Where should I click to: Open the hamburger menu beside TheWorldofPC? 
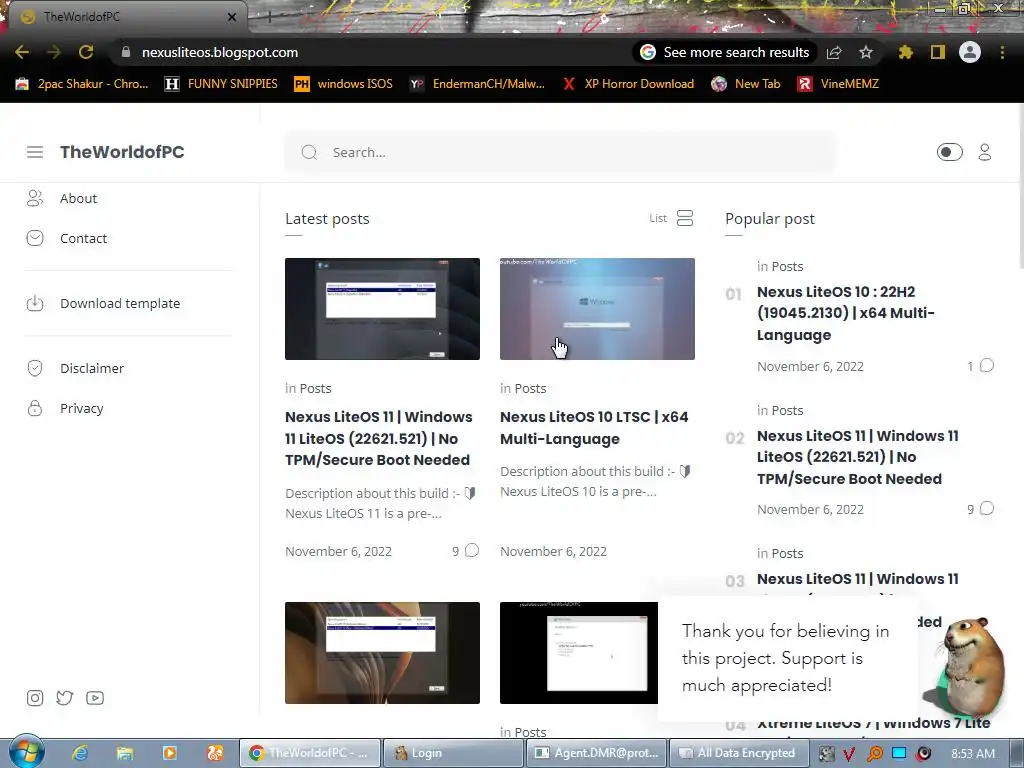point(35,152)
